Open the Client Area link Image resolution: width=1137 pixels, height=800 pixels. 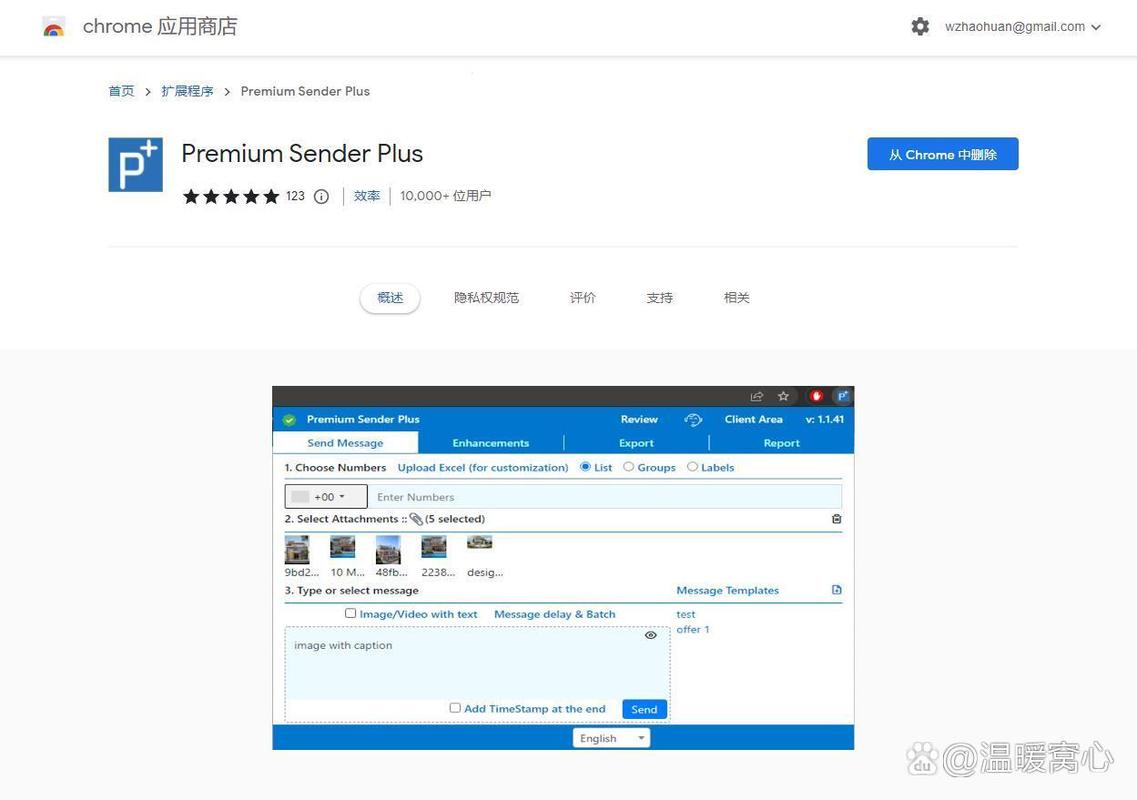pyautogui.click(x=753, y=419)
